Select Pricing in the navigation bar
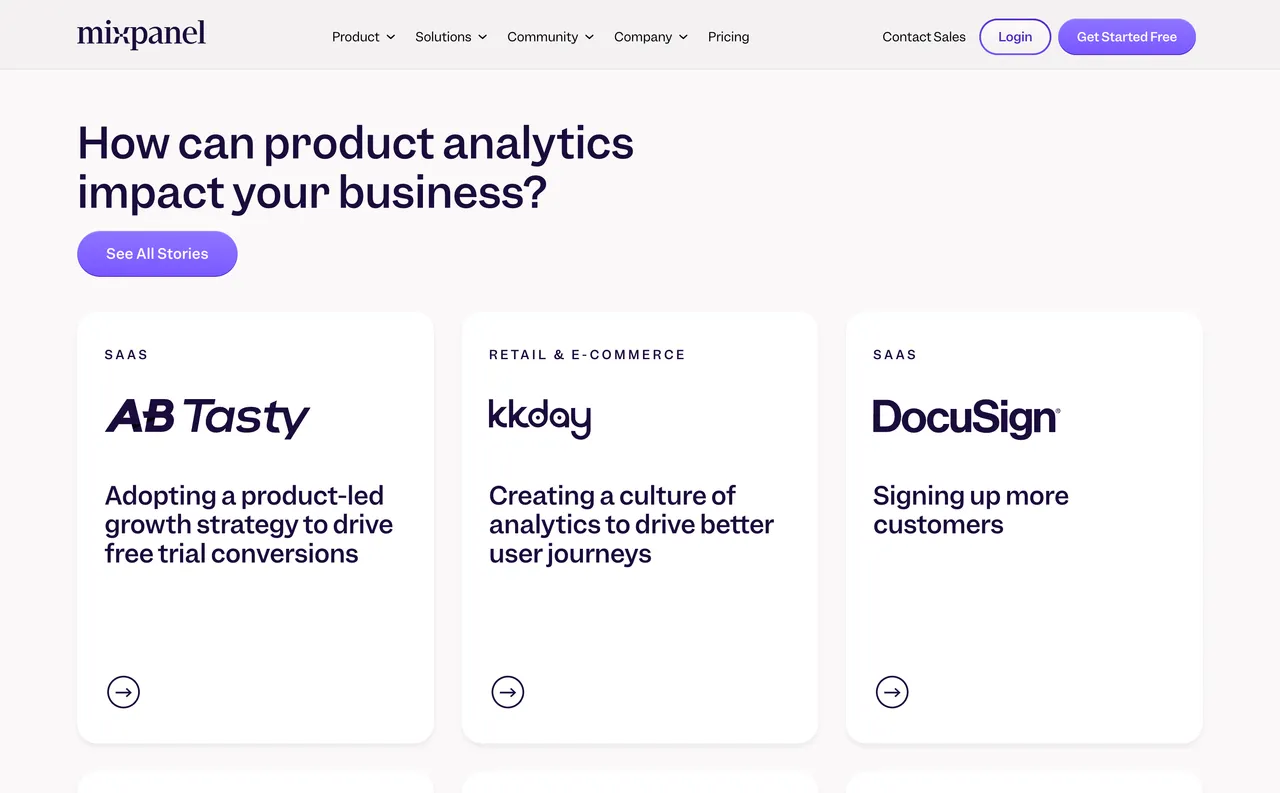1280x793 pixels. click(x=728, y=36)
